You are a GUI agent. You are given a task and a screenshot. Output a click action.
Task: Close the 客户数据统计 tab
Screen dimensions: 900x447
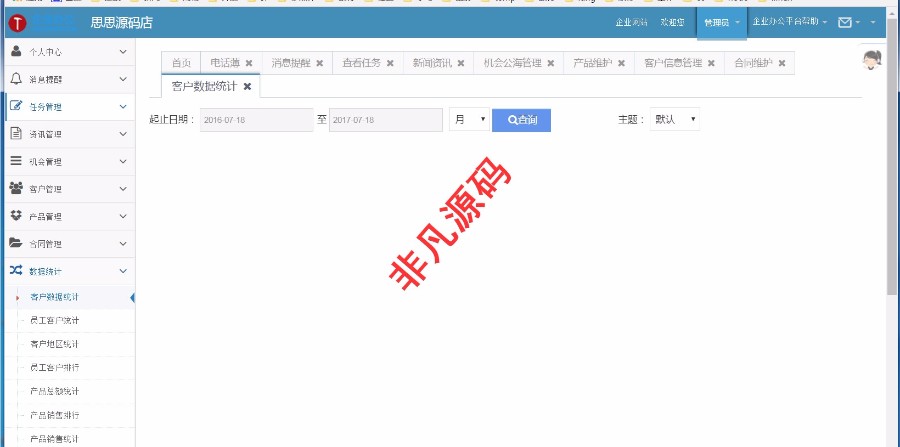(247, 86)
